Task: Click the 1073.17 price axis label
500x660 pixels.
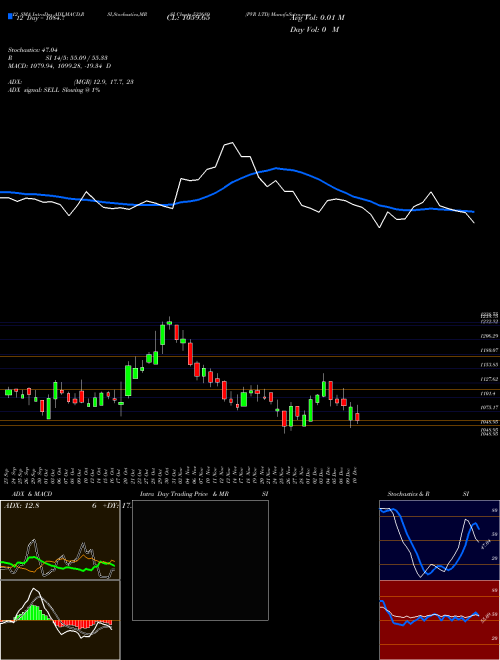Action: [489, 407]
